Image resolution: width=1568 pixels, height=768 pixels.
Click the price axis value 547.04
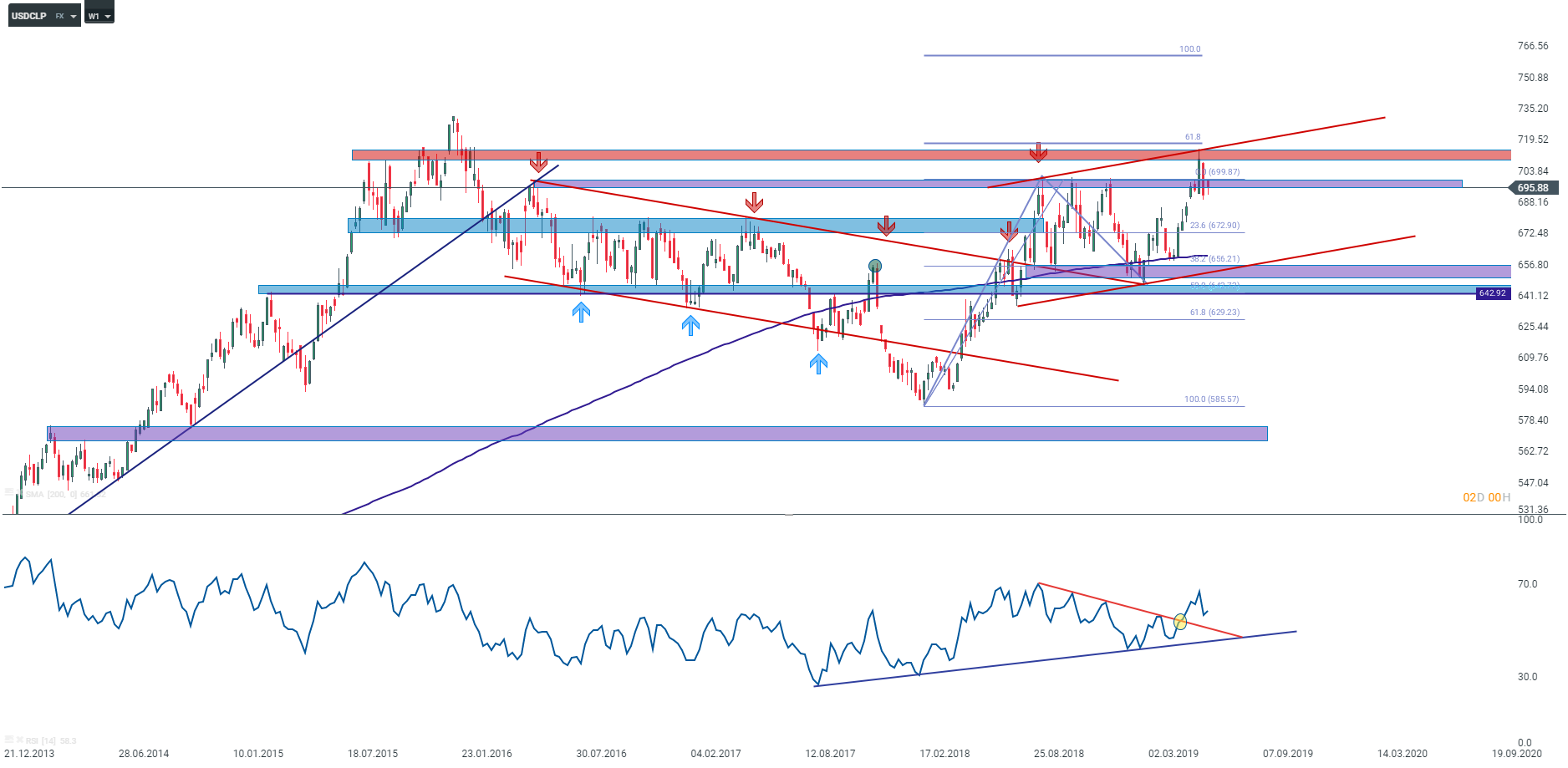(1533, 483)
